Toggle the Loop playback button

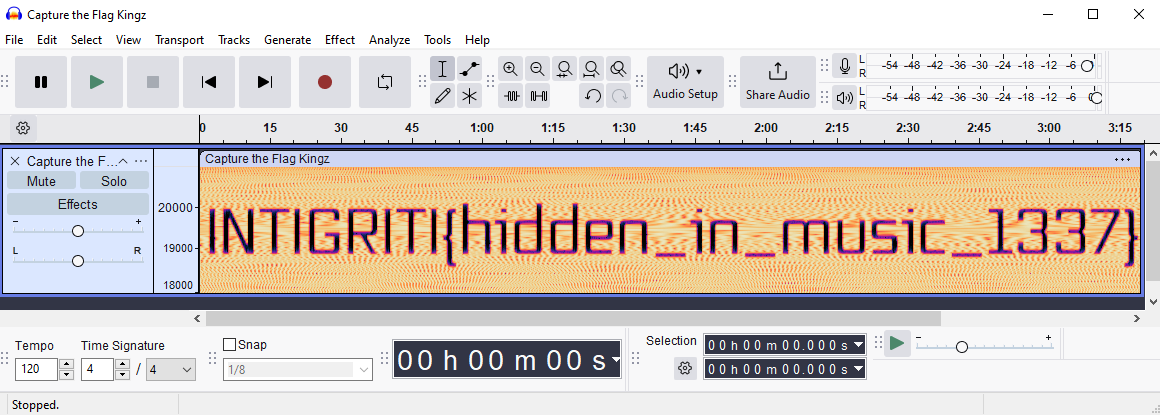click(385, 82)
